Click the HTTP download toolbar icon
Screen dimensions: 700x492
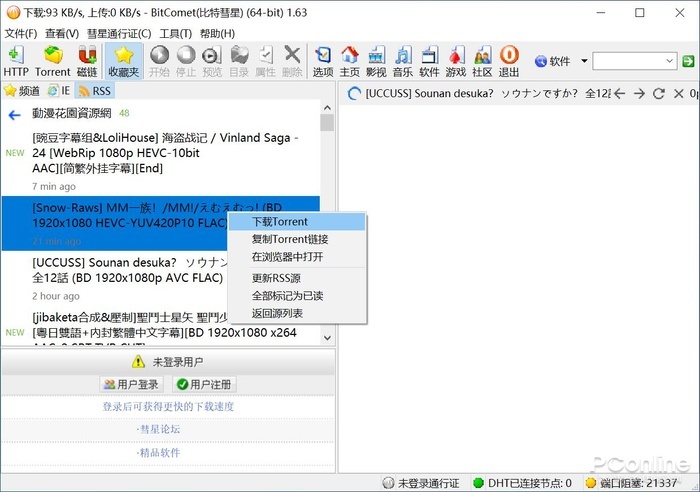(16, 61)
